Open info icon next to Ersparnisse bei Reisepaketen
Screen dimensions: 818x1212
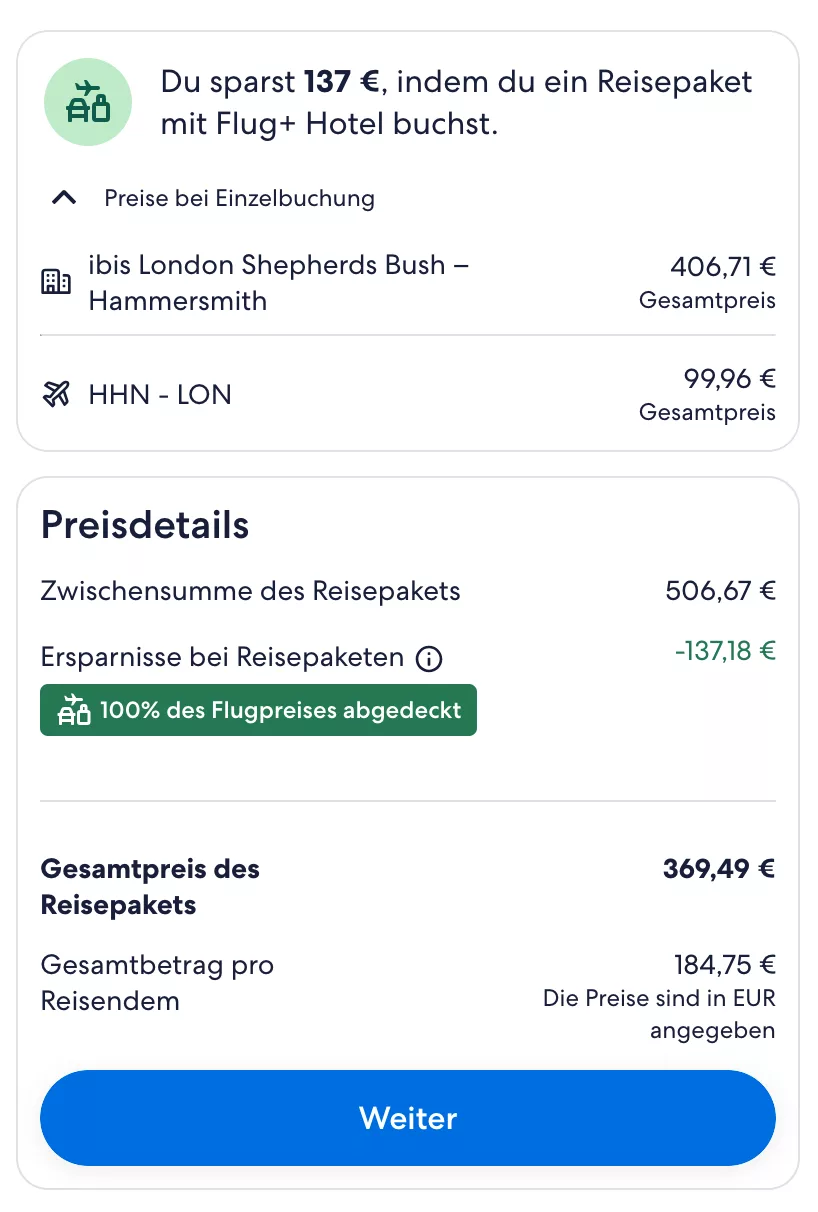(429, 659)
